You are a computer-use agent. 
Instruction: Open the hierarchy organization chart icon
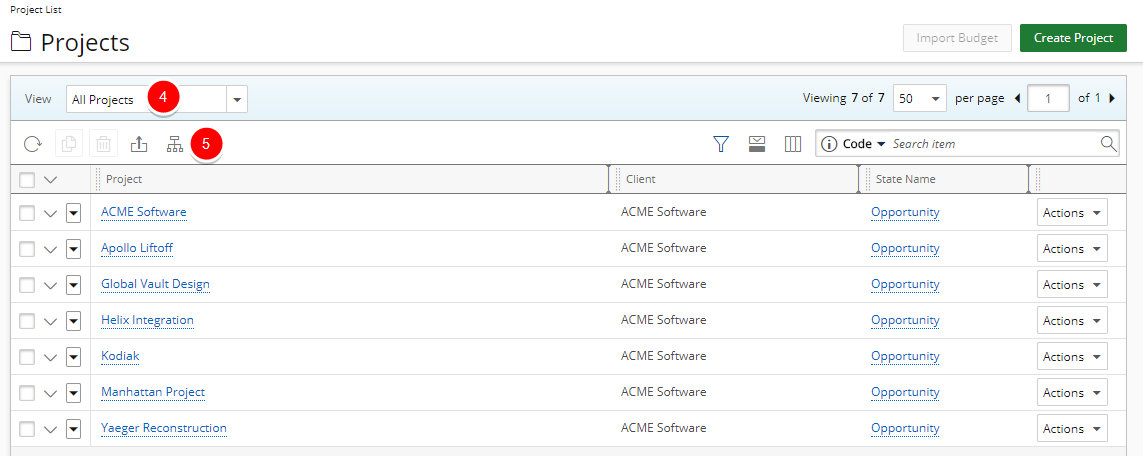175,144
